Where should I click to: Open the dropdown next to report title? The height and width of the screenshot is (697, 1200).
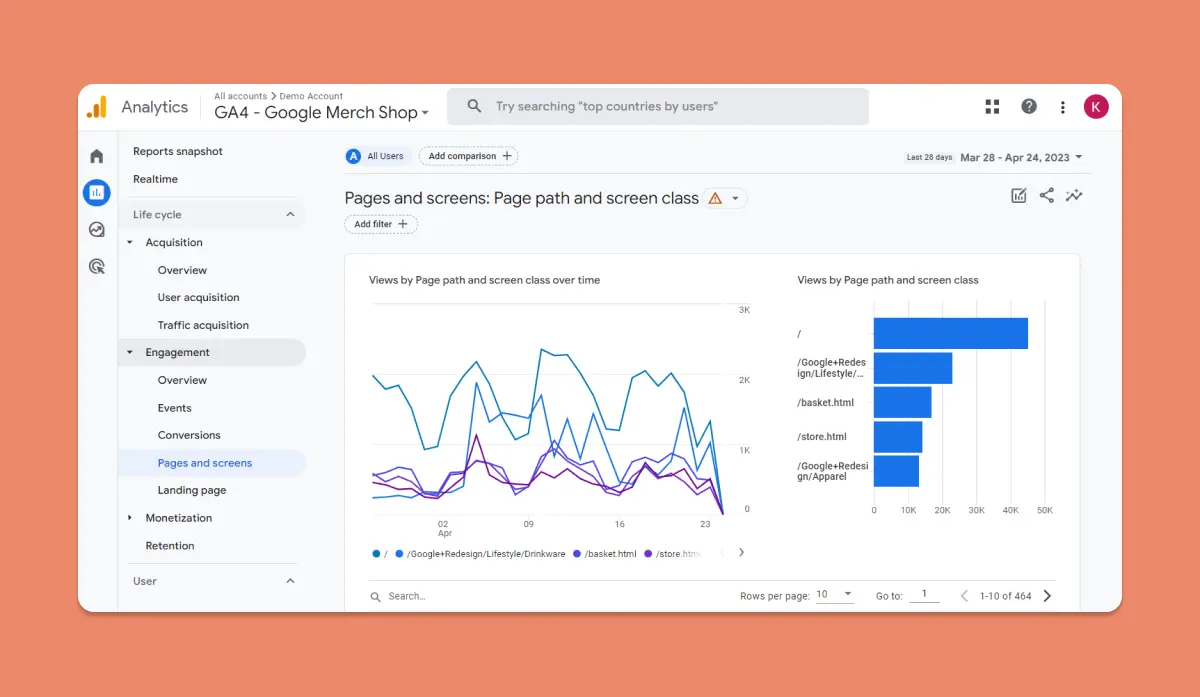pyautogui.click(x=736, y=198)
